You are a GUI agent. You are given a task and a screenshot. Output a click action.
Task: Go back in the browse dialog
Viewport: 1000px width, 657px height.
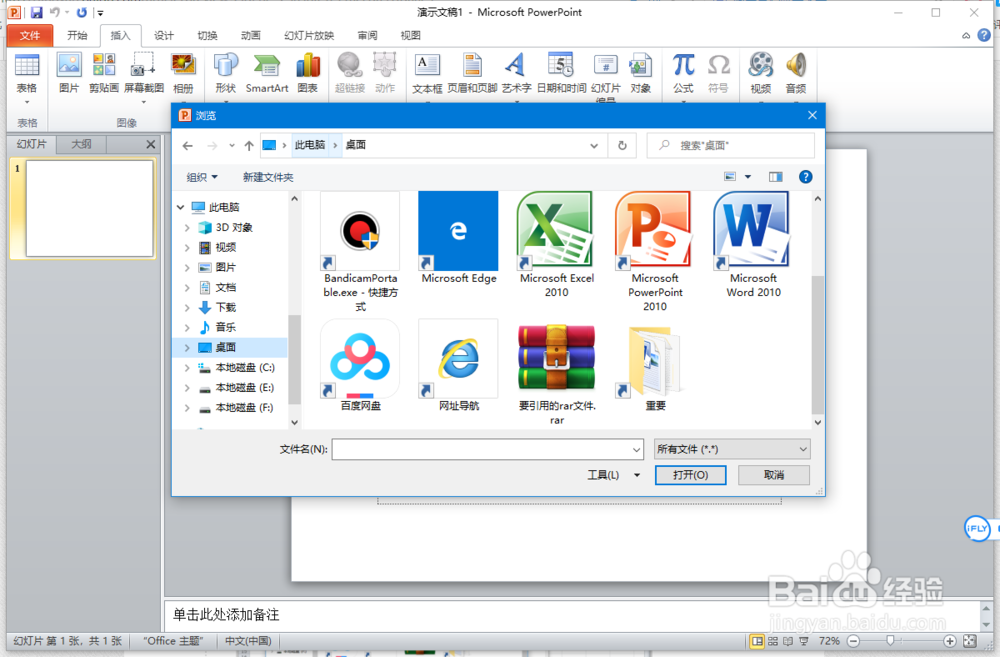click(x=188, y=146)
